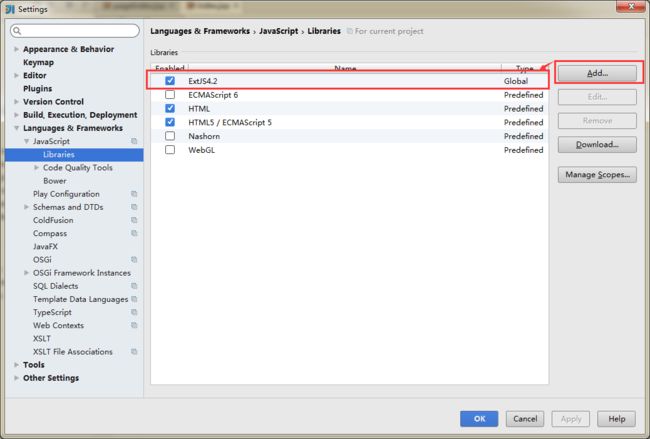The image size is (650, 439).
Task: Confirm settings with OK button
Action: coord(479,419)
